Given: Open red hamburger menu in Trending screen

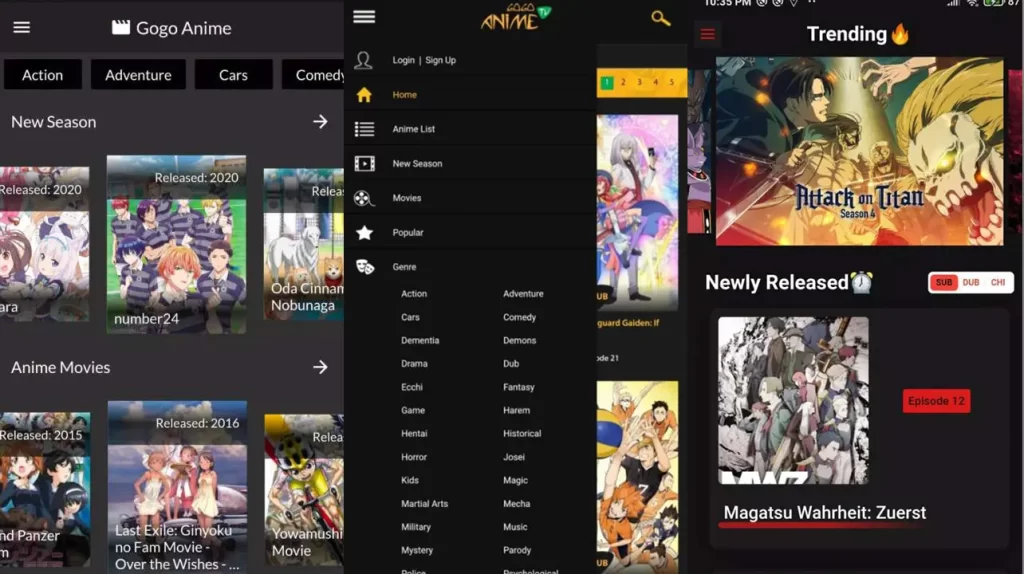Looking at the screenshot, I should coord(707,34).
